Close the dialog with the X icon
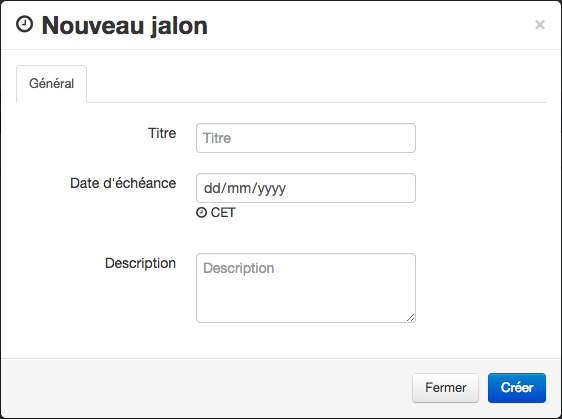562x419 pixels. (x=540, y=24)
